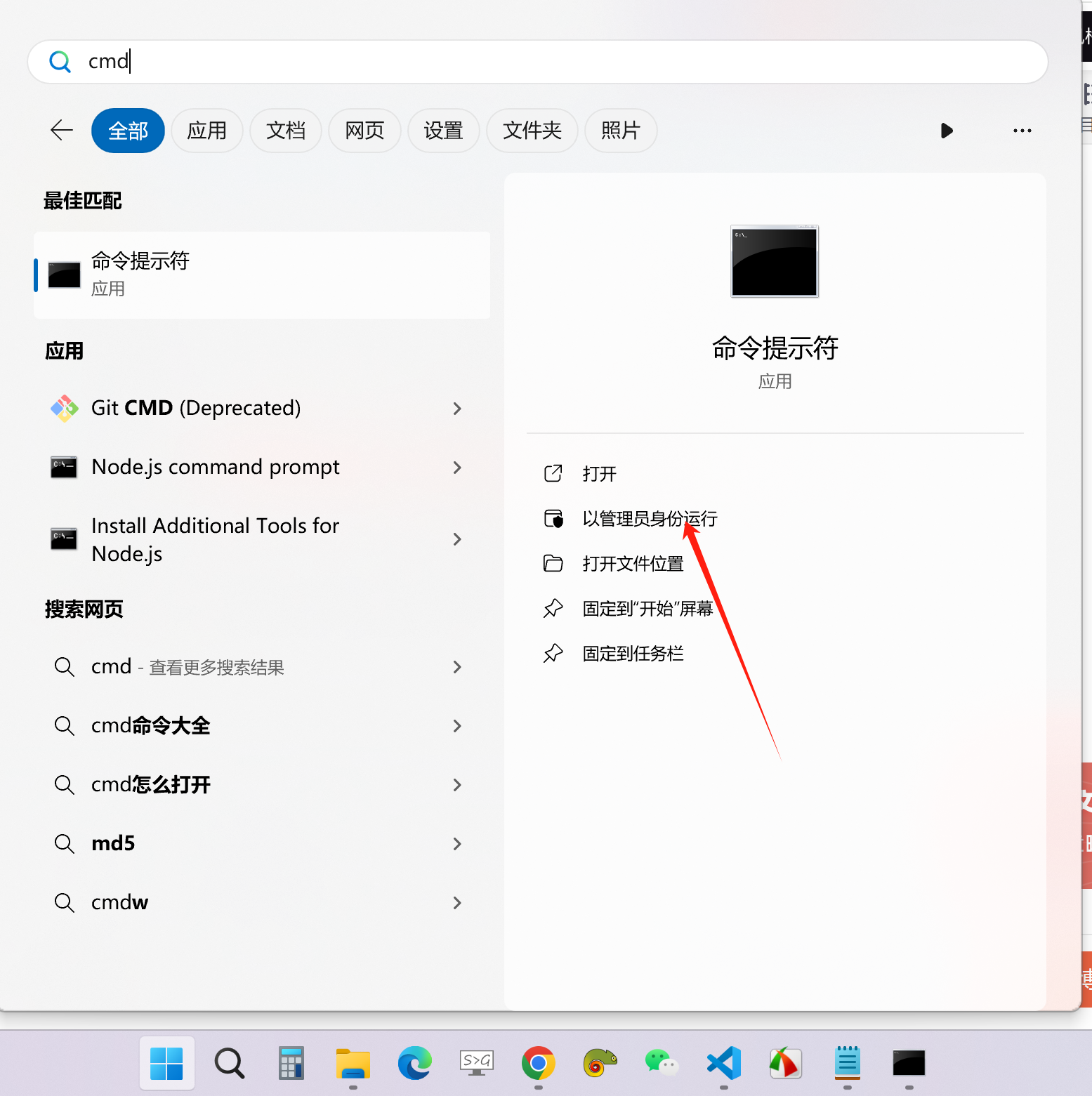Open the chameleon app on taskbar

point(600,1063)
